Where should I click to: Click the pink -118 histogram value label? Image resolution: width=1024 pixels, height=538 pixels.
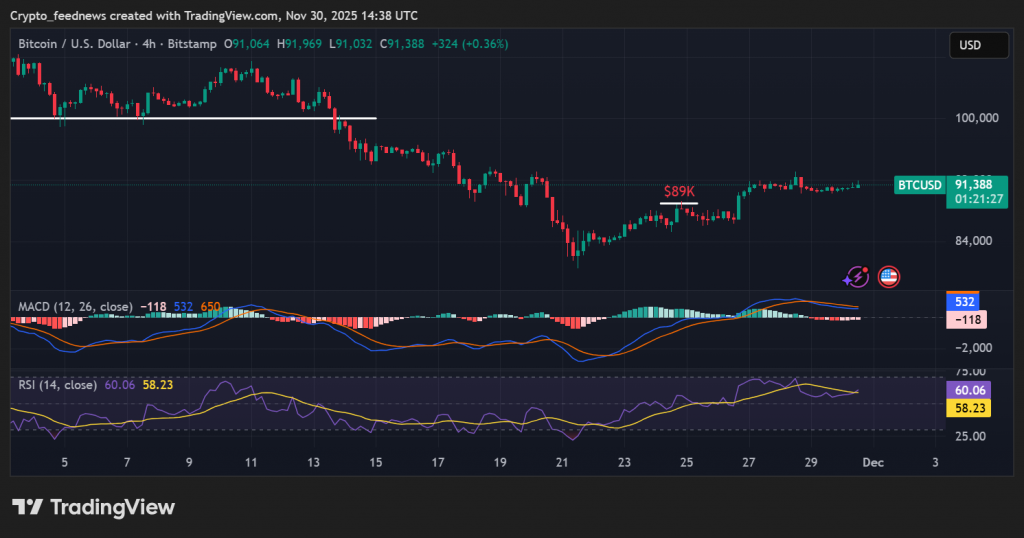click(x=966, y=320)
